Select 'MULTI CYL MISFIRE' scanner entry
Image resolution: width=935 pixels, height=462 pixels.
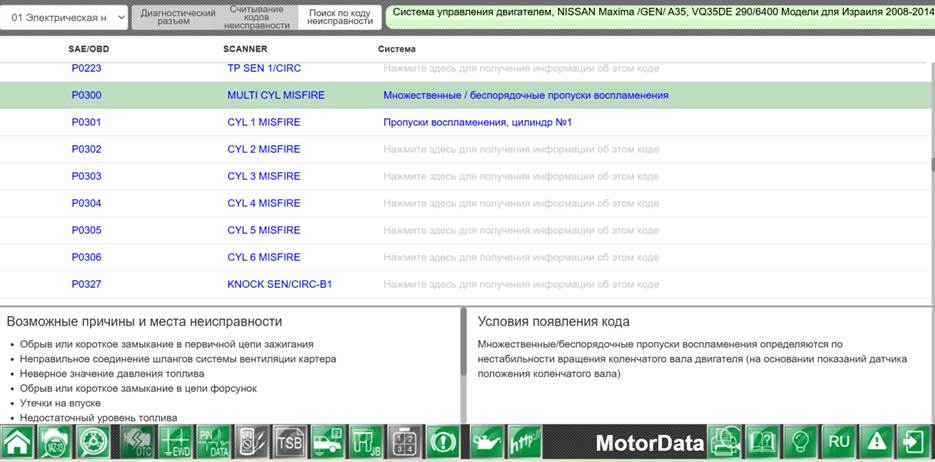click(276, 95)
